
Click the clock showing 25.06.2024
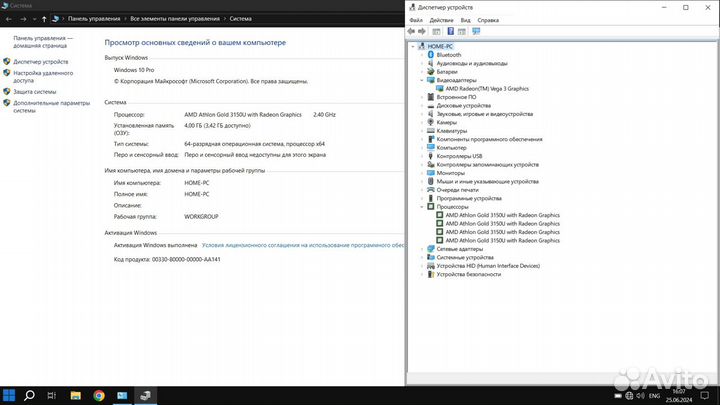pos(679,396)
